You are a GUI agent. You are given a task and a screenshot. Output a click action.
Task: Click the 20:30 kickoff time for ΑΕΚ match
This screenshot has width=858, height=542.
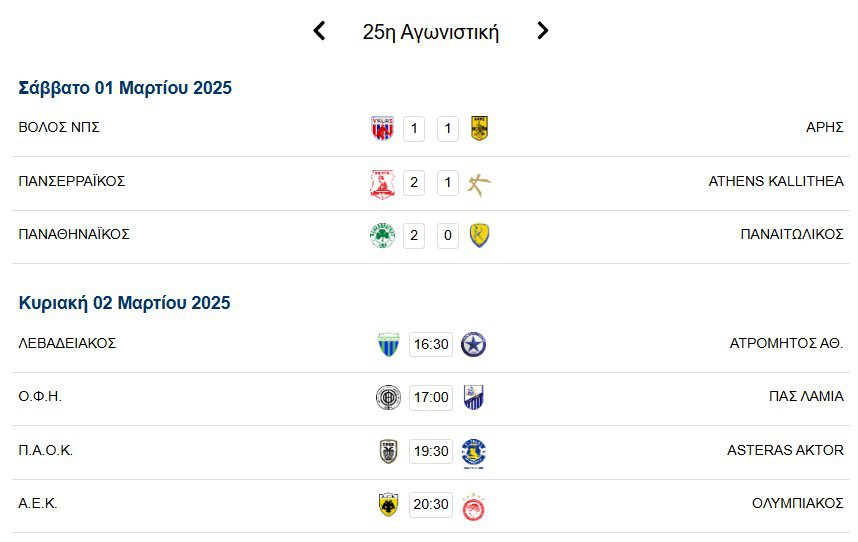431,505
